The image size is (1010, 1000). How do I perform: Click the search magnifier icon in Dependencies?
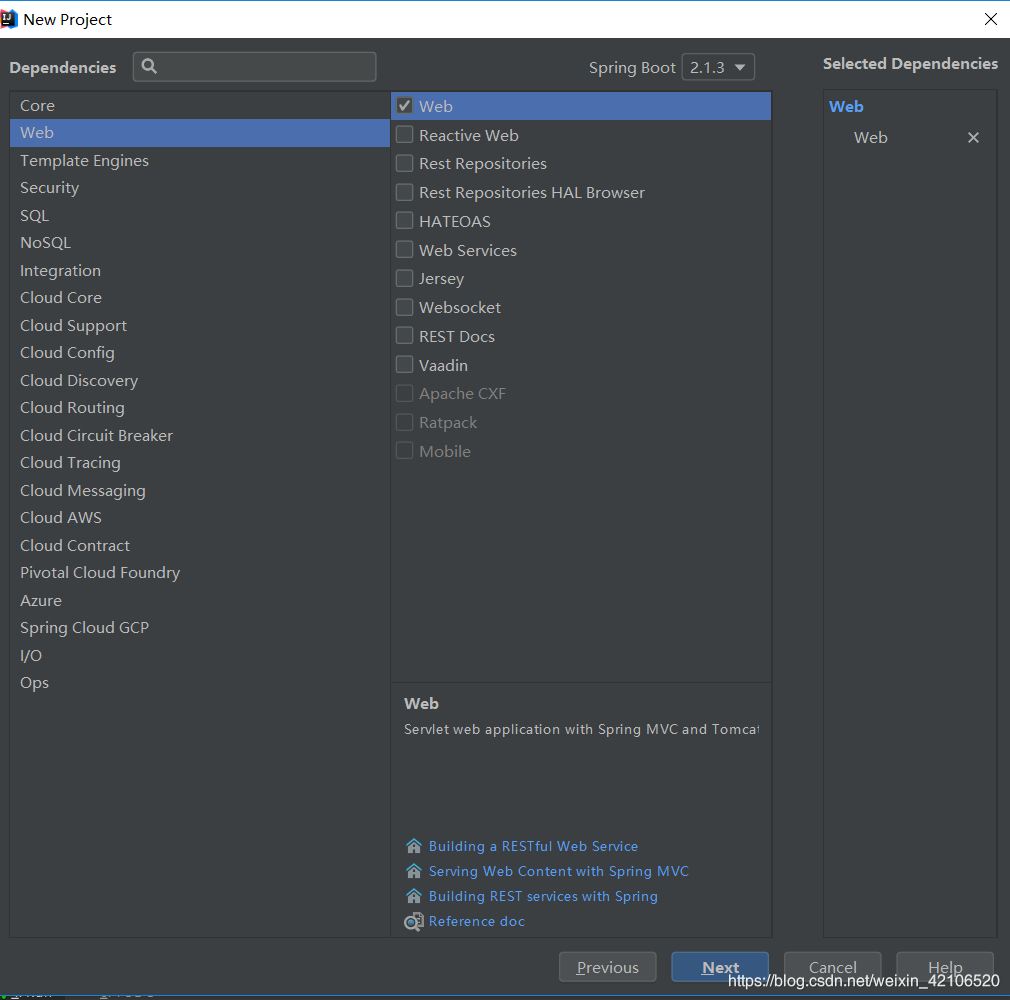[149, 66]
